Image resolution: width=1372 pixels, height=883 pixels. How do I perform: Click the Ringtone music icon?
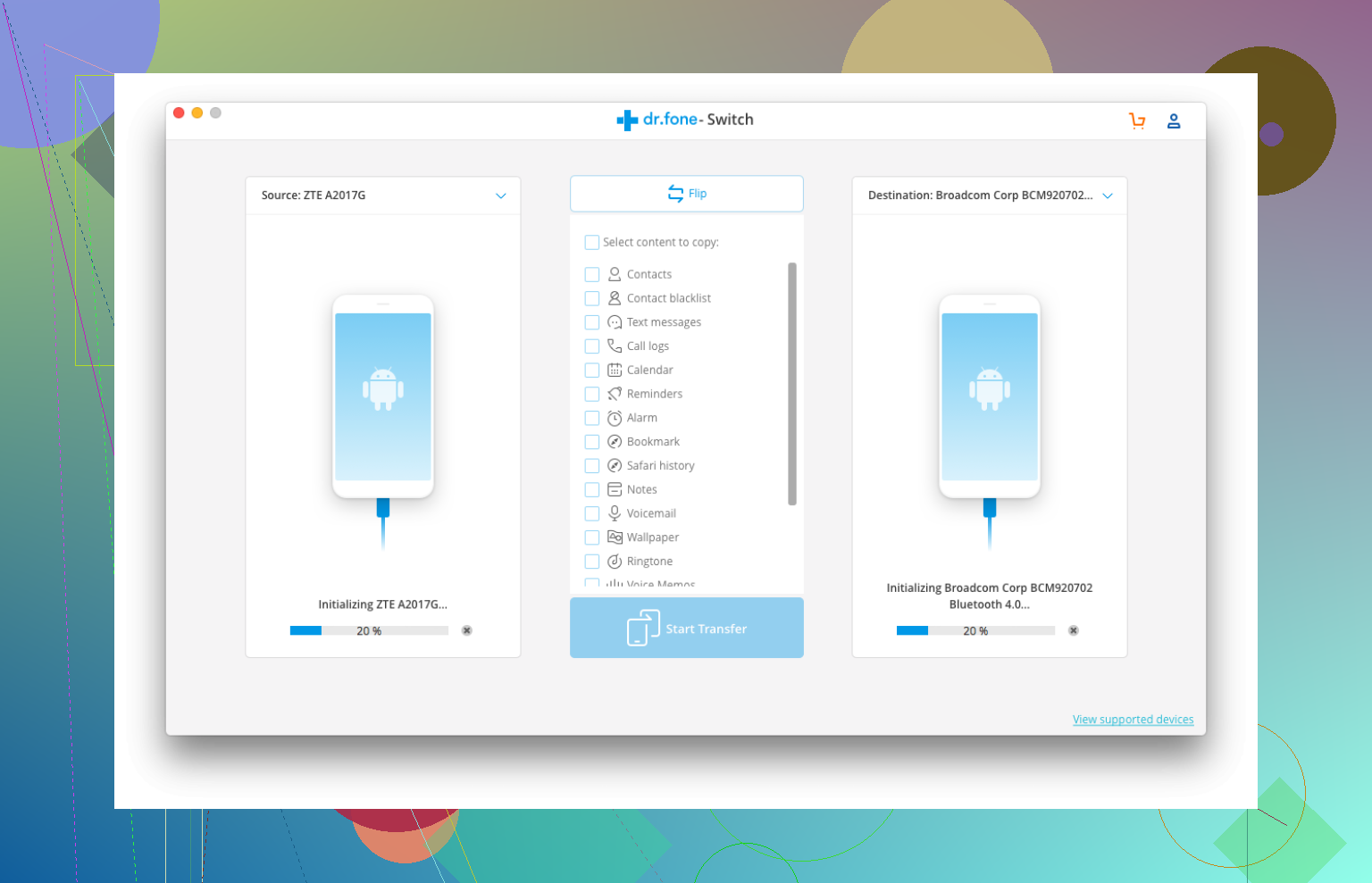click(615, 562)
